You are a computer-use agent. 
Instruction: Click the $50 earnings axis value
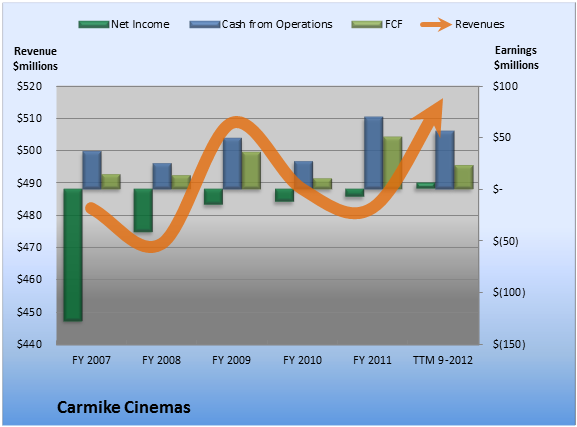click(x=502, y=137)
